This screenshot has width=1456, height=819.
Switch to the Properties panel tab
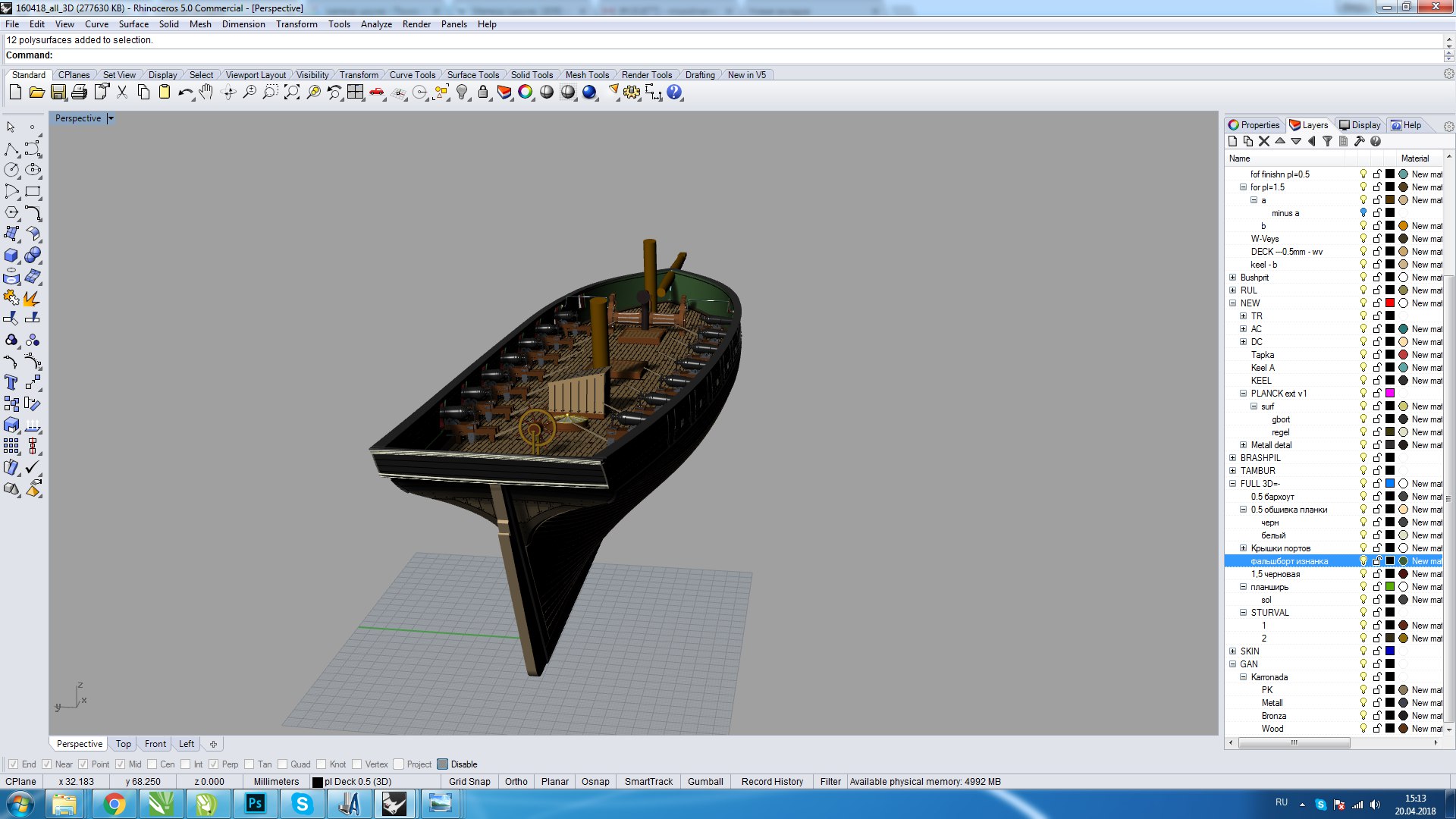point(1254,125)
